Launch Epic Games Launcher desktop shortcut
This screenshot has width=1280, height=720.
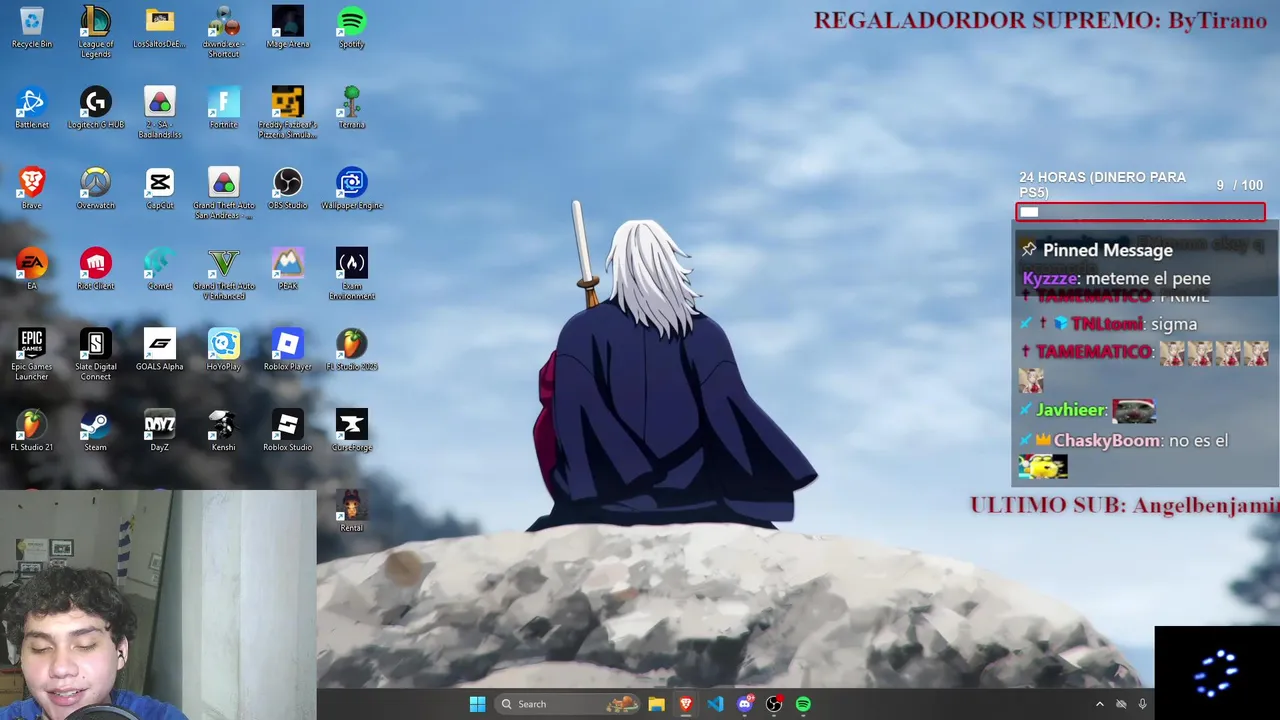[32, 355]
